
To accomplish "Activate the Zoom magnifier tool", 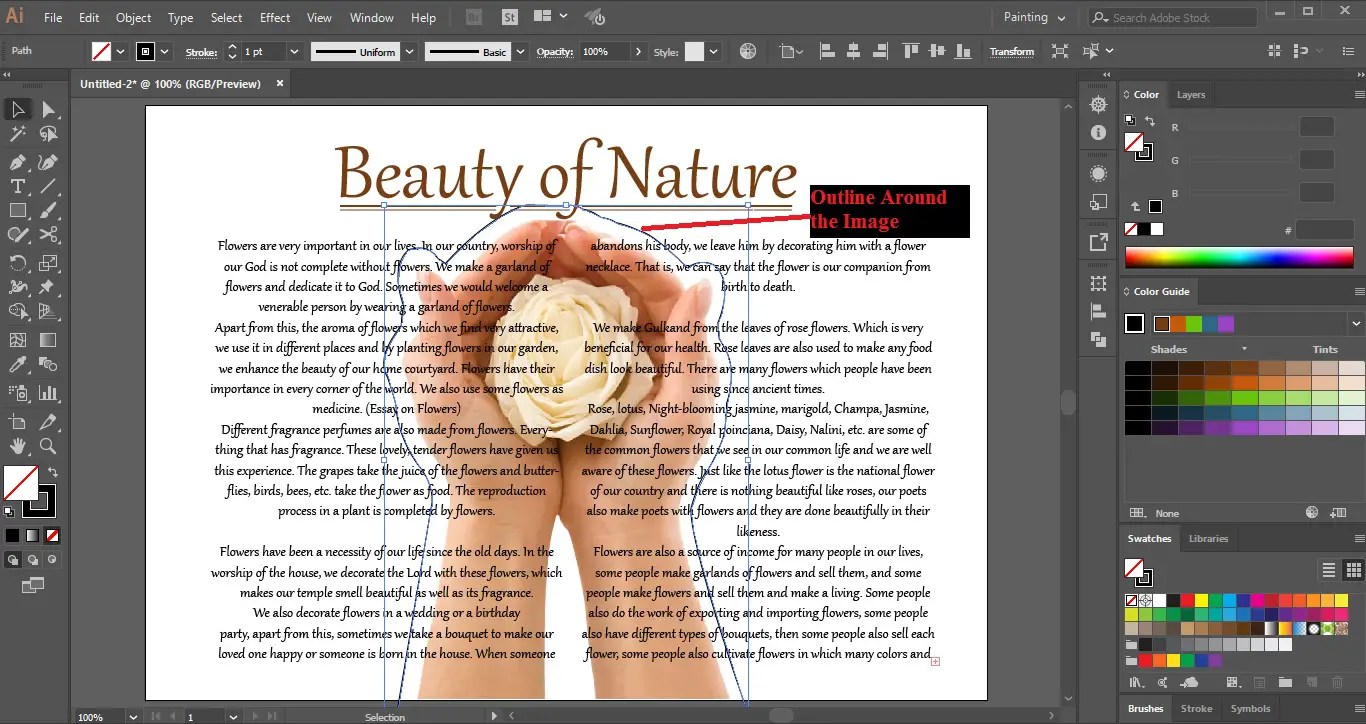I will [48, 446].
